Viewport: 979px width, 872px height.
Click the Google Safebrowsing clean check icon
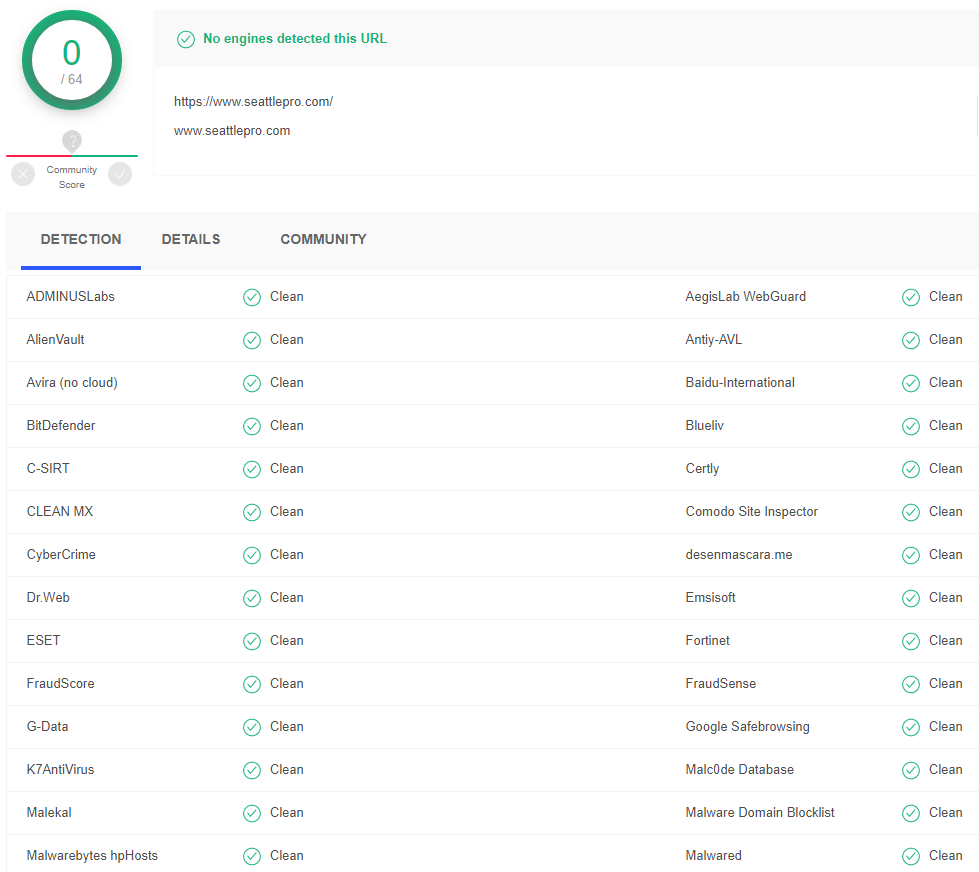[x=910, y=727]
